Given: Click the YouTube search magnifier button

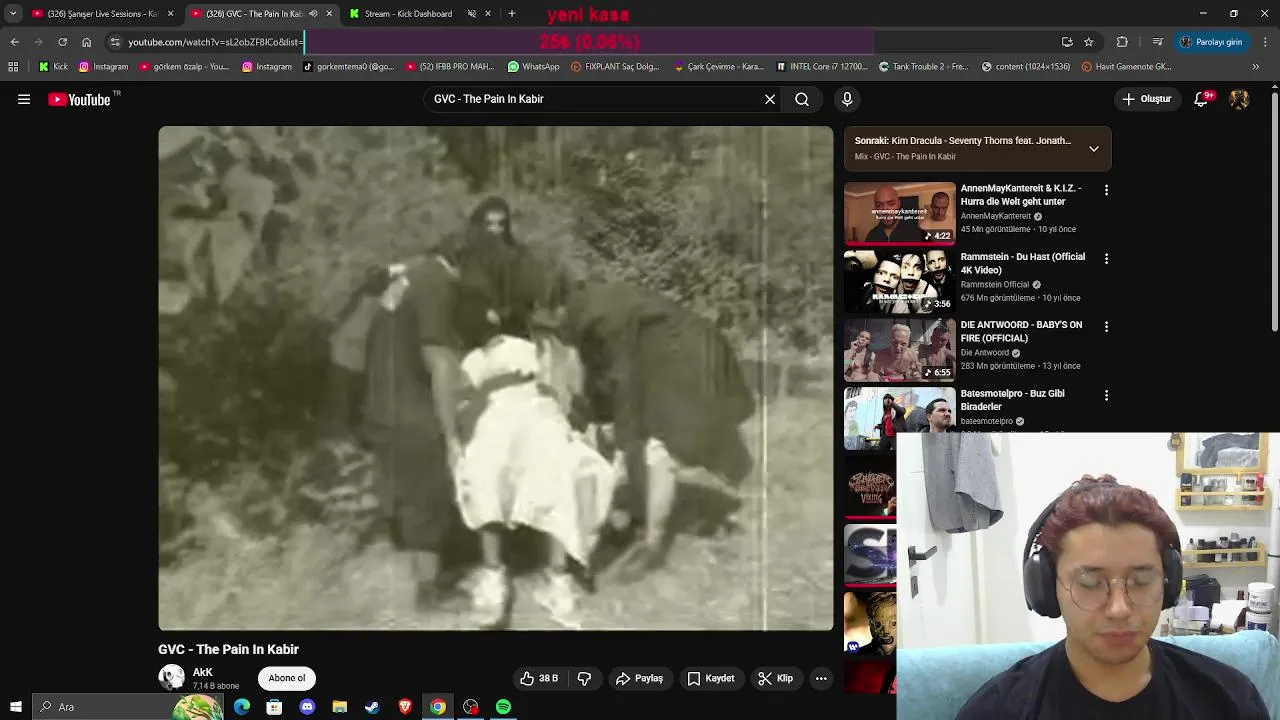Looking at the screenshot, I should click(x=802, y=99).
